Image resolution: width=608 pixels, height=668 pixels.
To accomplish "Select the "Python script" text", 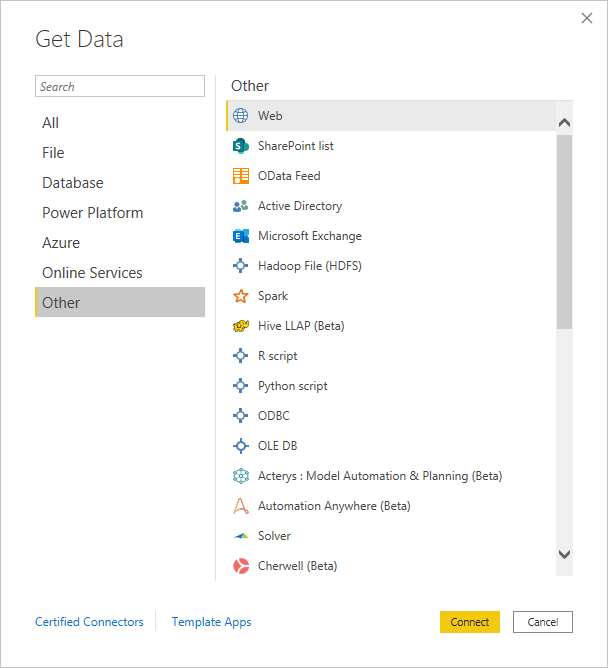I will click(x=292, y=386).
